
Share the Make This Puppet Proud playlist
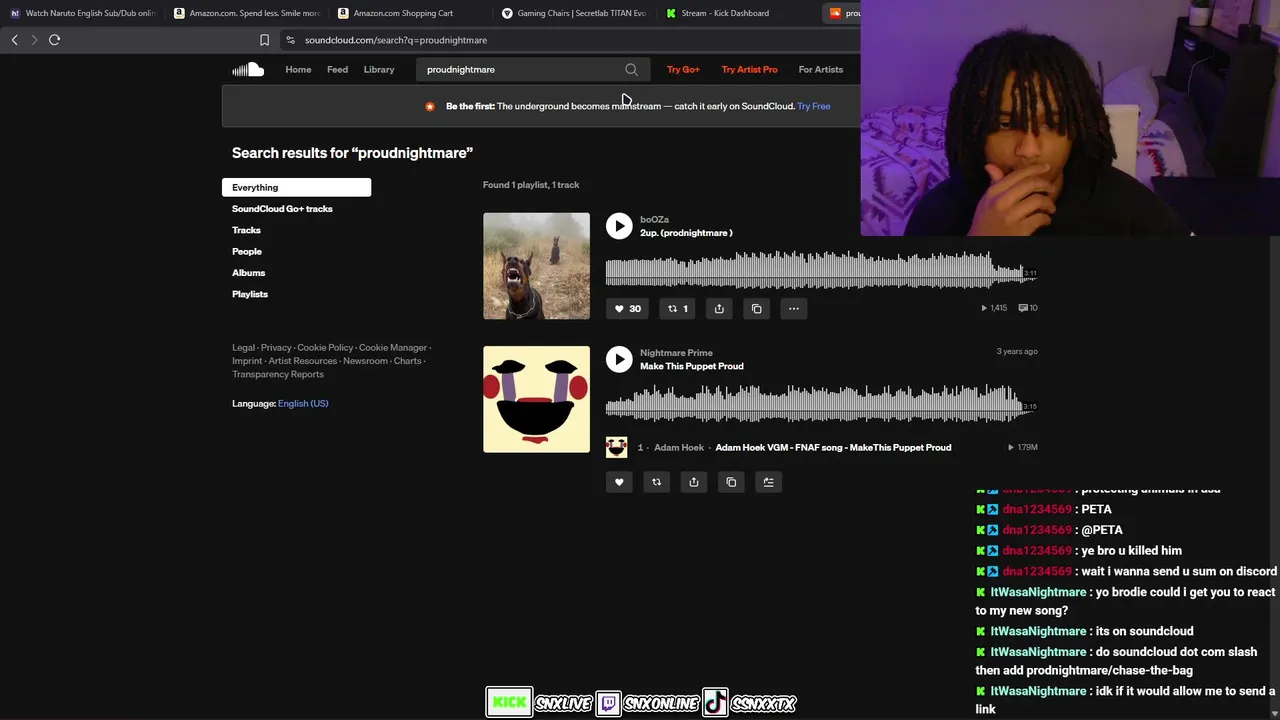(694, 482)
